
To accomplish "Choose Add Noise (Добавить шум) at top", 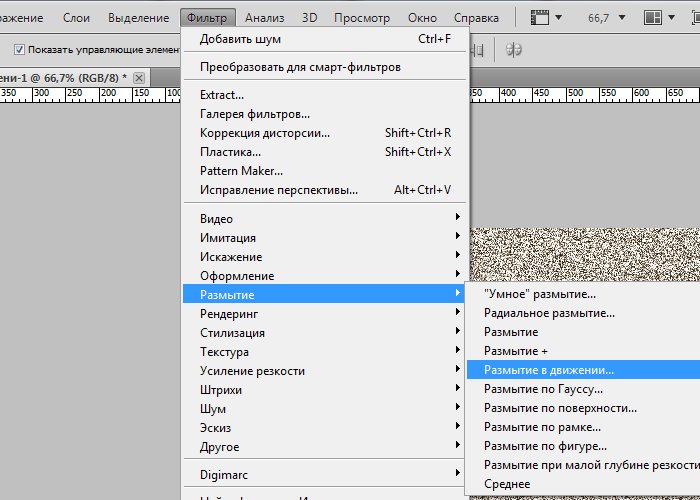I will point(240,39).
